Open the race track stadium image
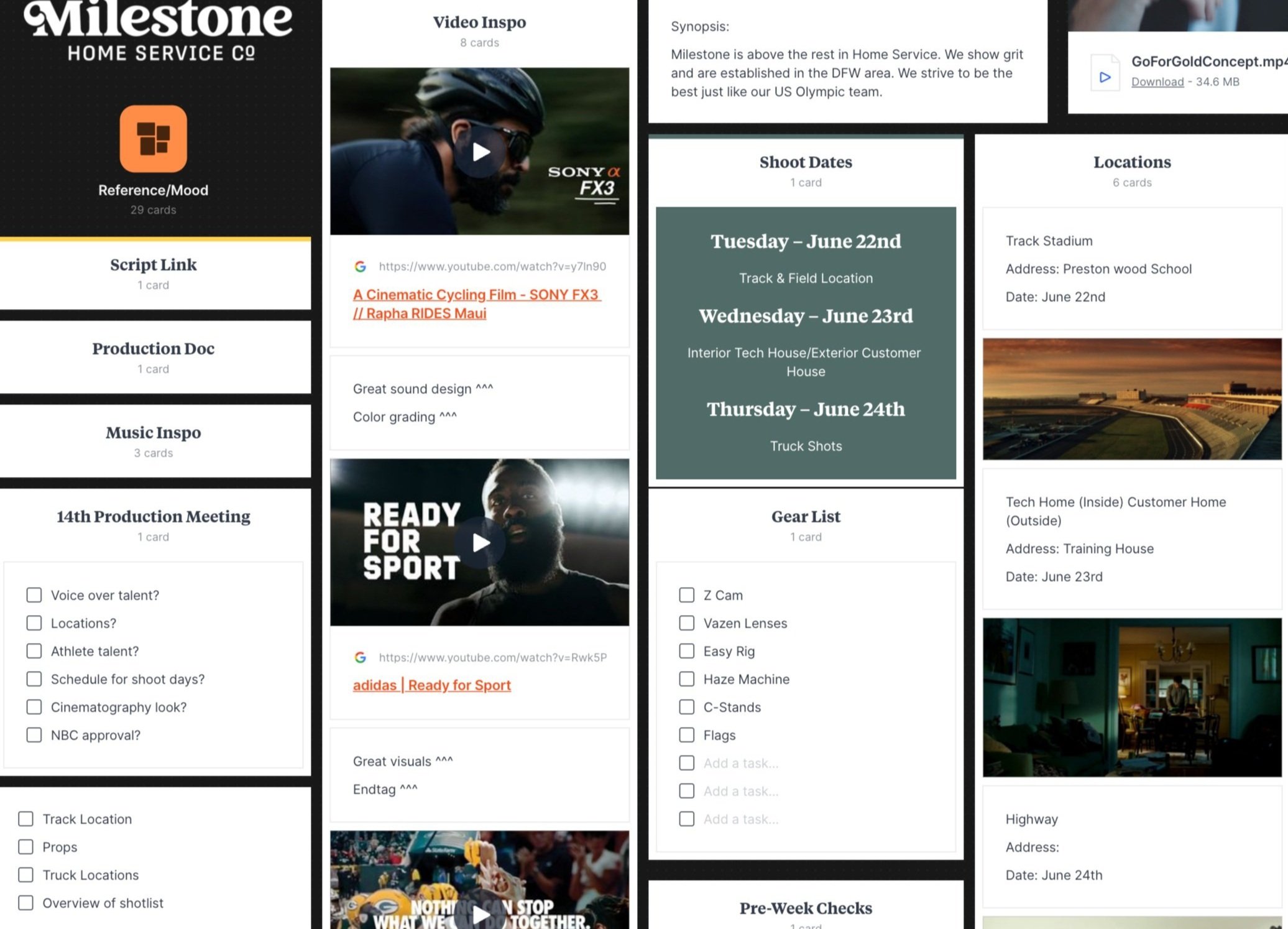 point(1132,399)
